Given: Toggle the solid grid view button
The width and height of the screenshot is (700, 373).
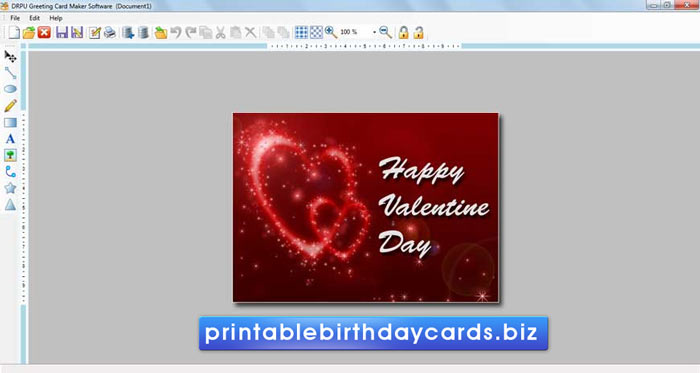Looking at the screenshot, I should coord(301,33).
